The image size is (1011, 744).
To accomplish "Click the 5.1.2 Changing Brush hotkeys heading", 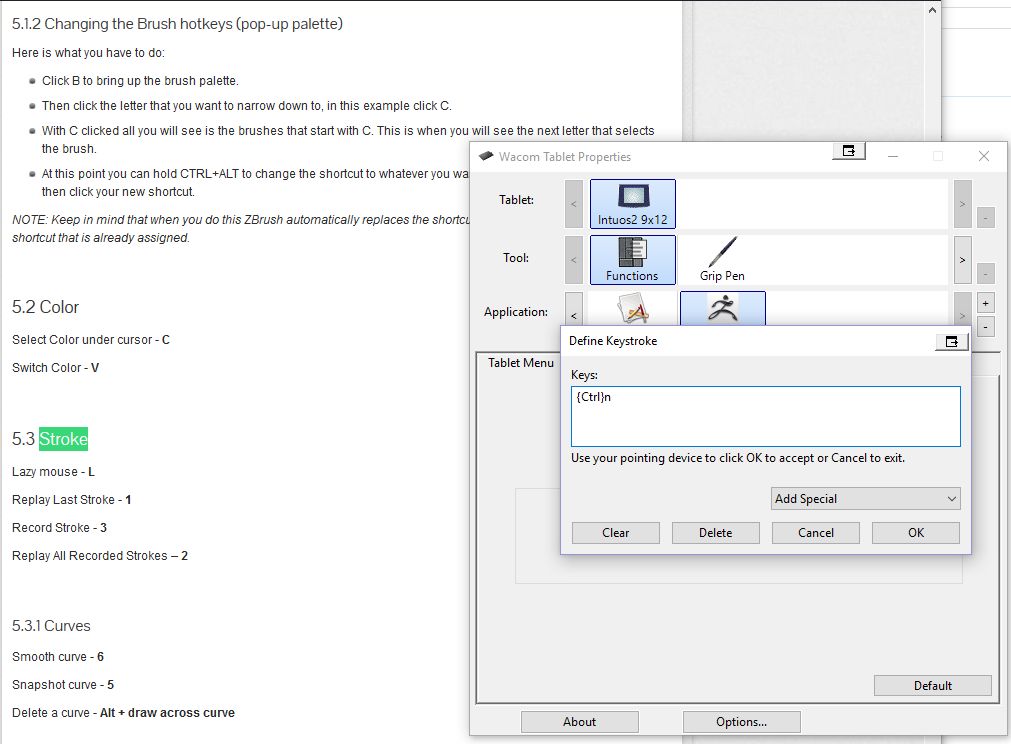I will click(177, 24).
